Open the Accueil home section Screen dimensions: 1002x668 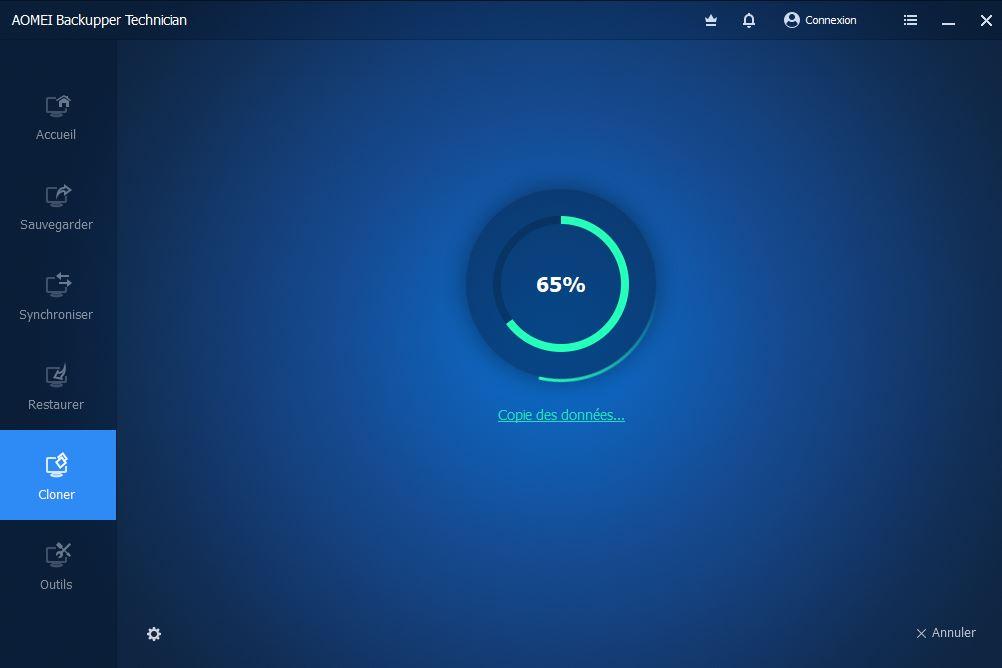tap(56, 118)
